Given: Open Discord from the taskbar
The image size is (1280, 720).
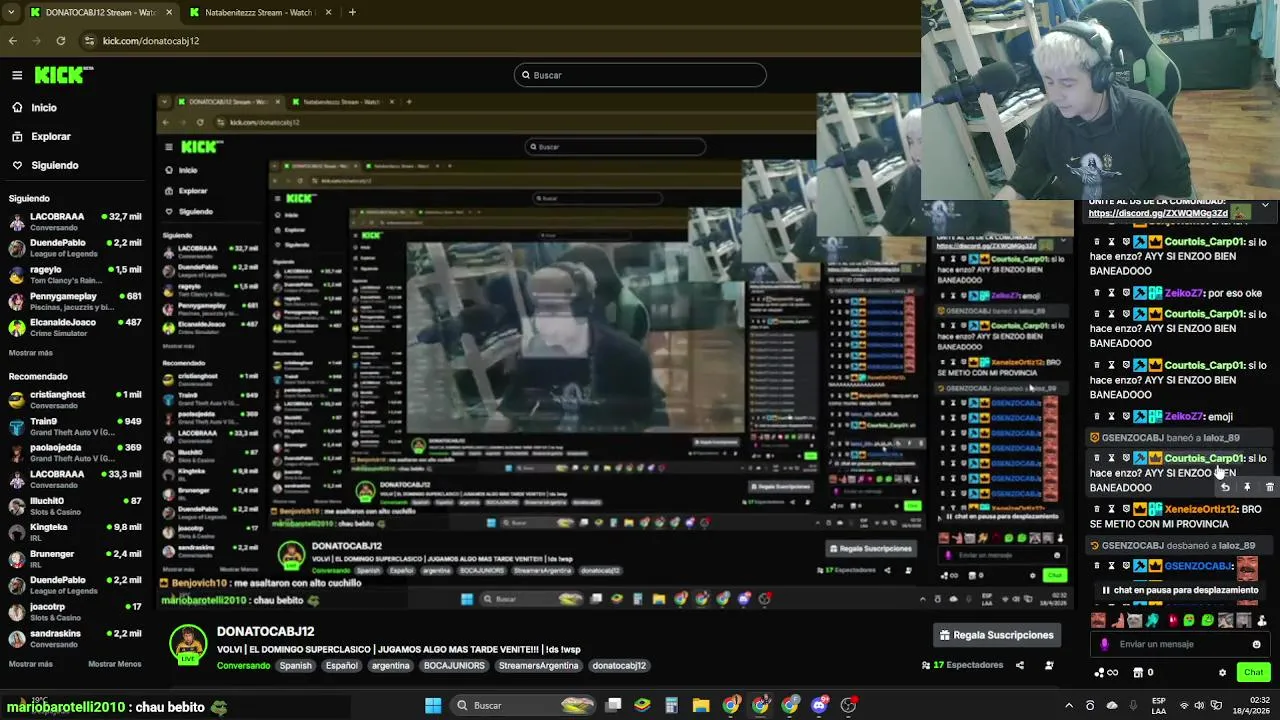Looking at the screenshot, I should click(820, 705).
